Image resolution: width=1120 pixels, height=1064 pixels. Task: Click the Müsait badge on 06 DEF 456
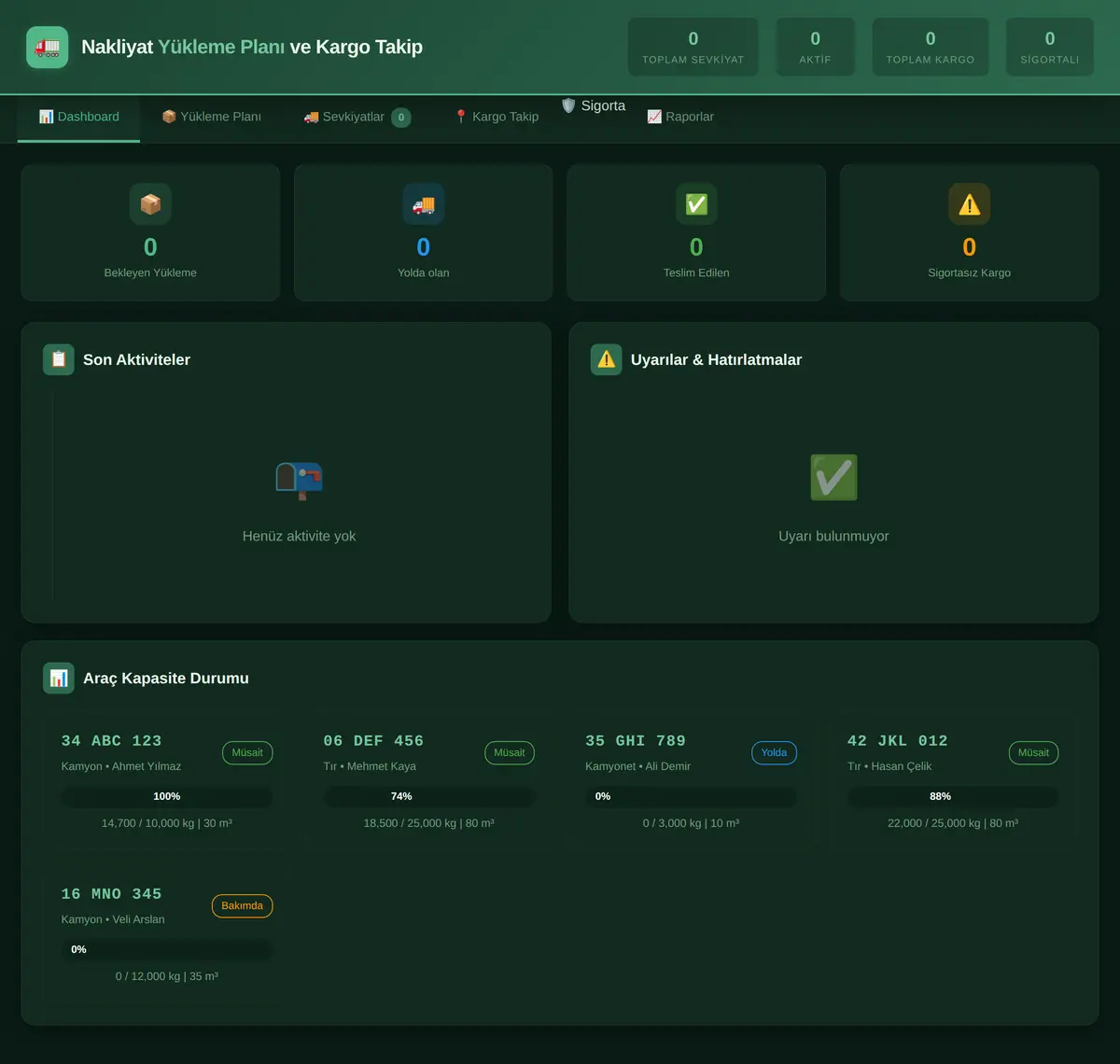click(510, 752)
